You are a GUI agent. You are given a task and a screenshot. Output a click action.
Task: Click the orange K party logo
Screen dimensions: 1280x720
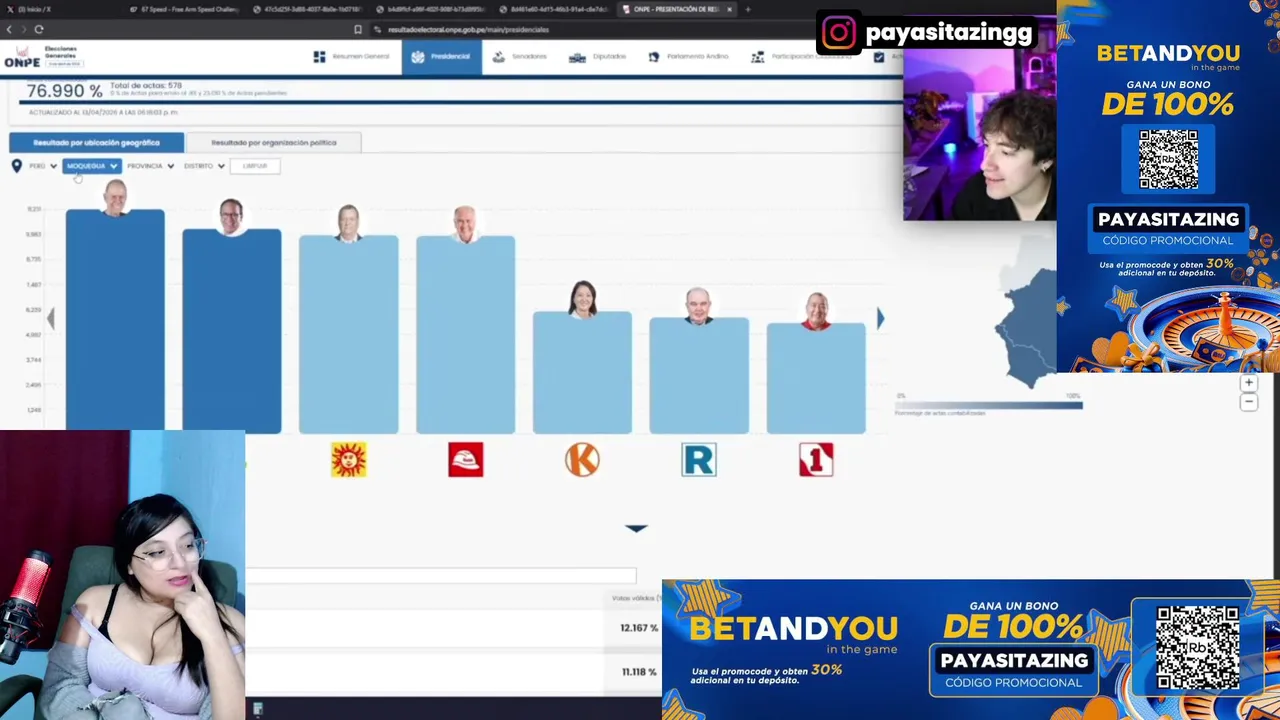(582, 459)
